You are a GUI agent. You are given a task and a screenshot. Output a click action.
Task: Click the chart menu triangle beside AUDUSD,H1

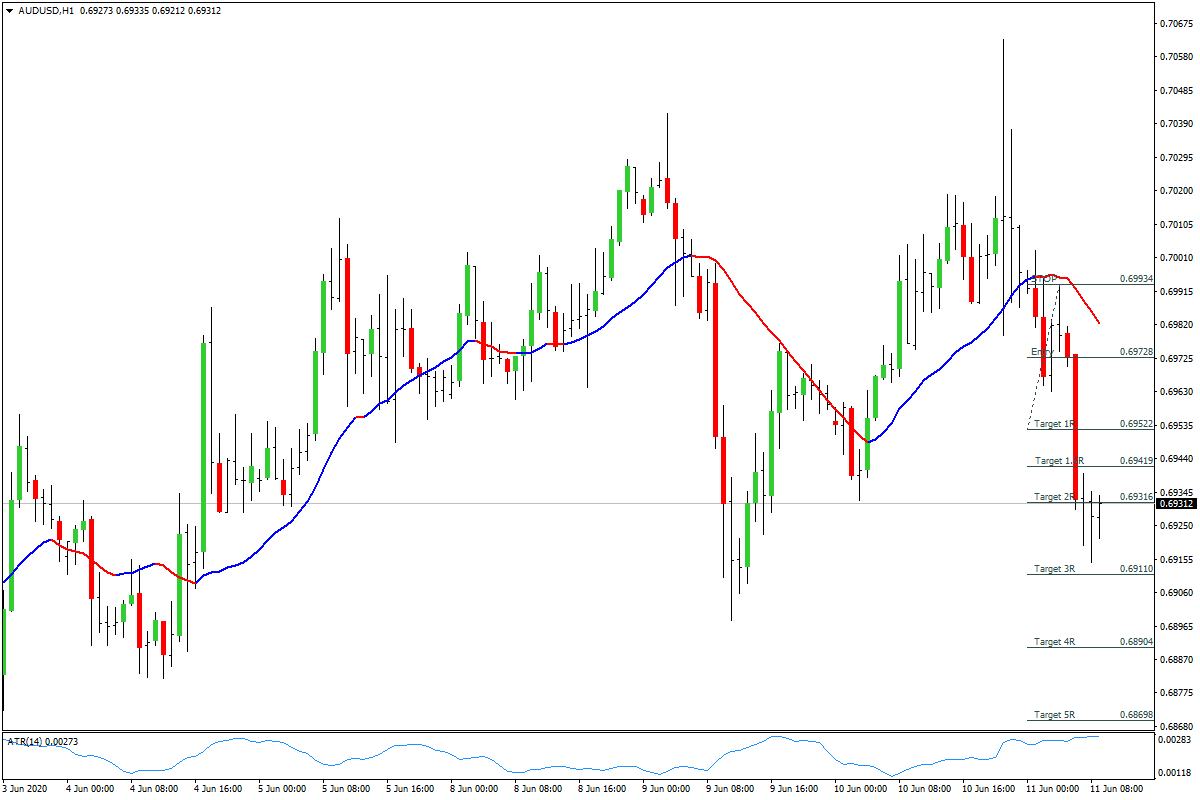[x=9, y=10]
